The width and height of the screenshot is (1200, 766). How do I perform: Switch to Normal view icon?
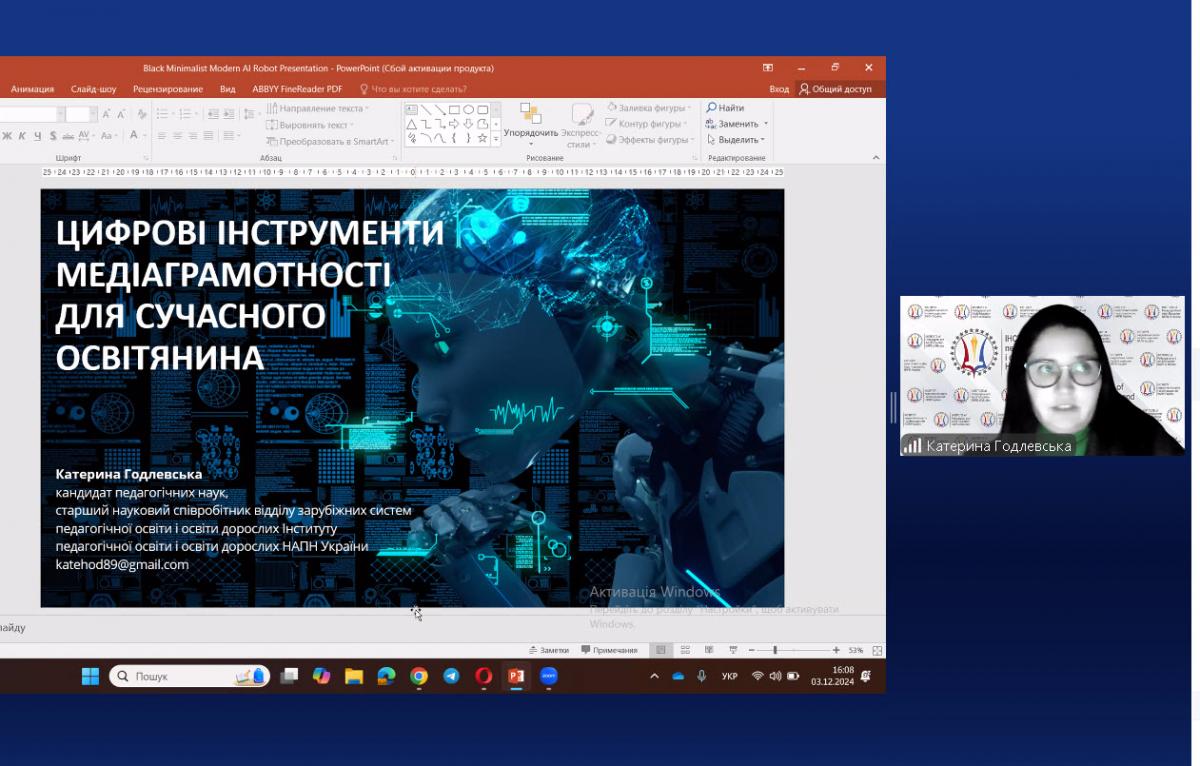click(x=660, y=650)
